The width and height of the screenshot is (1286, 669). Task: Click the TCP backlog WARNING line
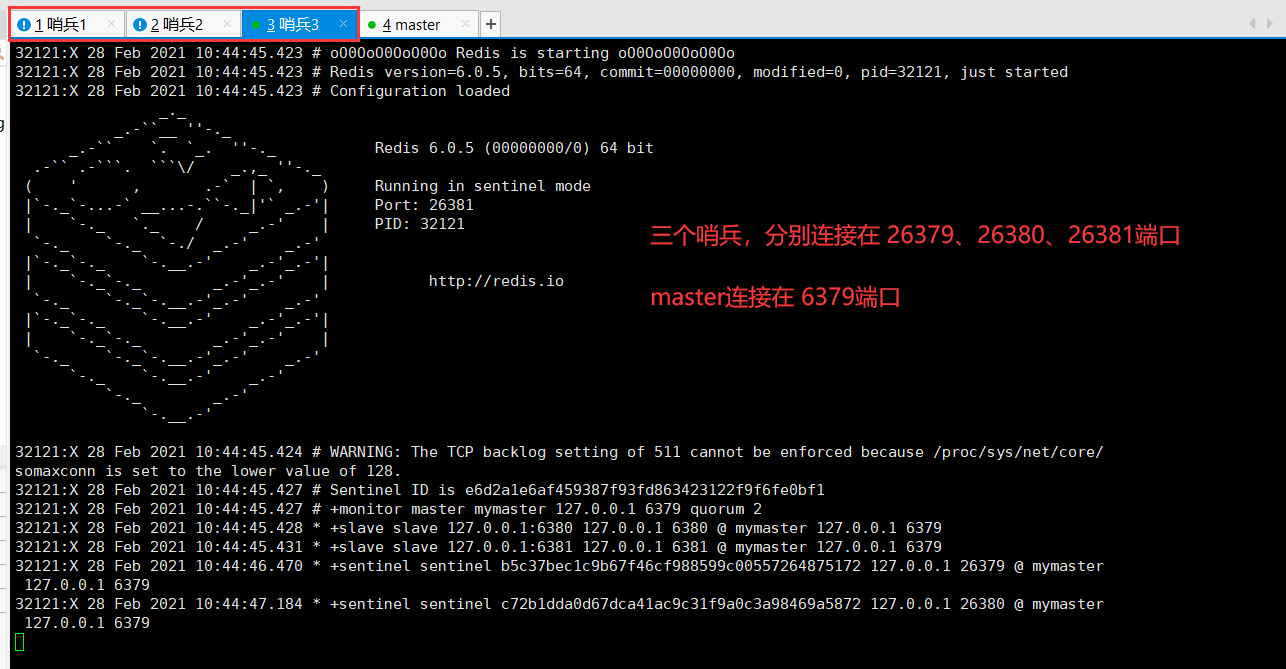point(559,452)
